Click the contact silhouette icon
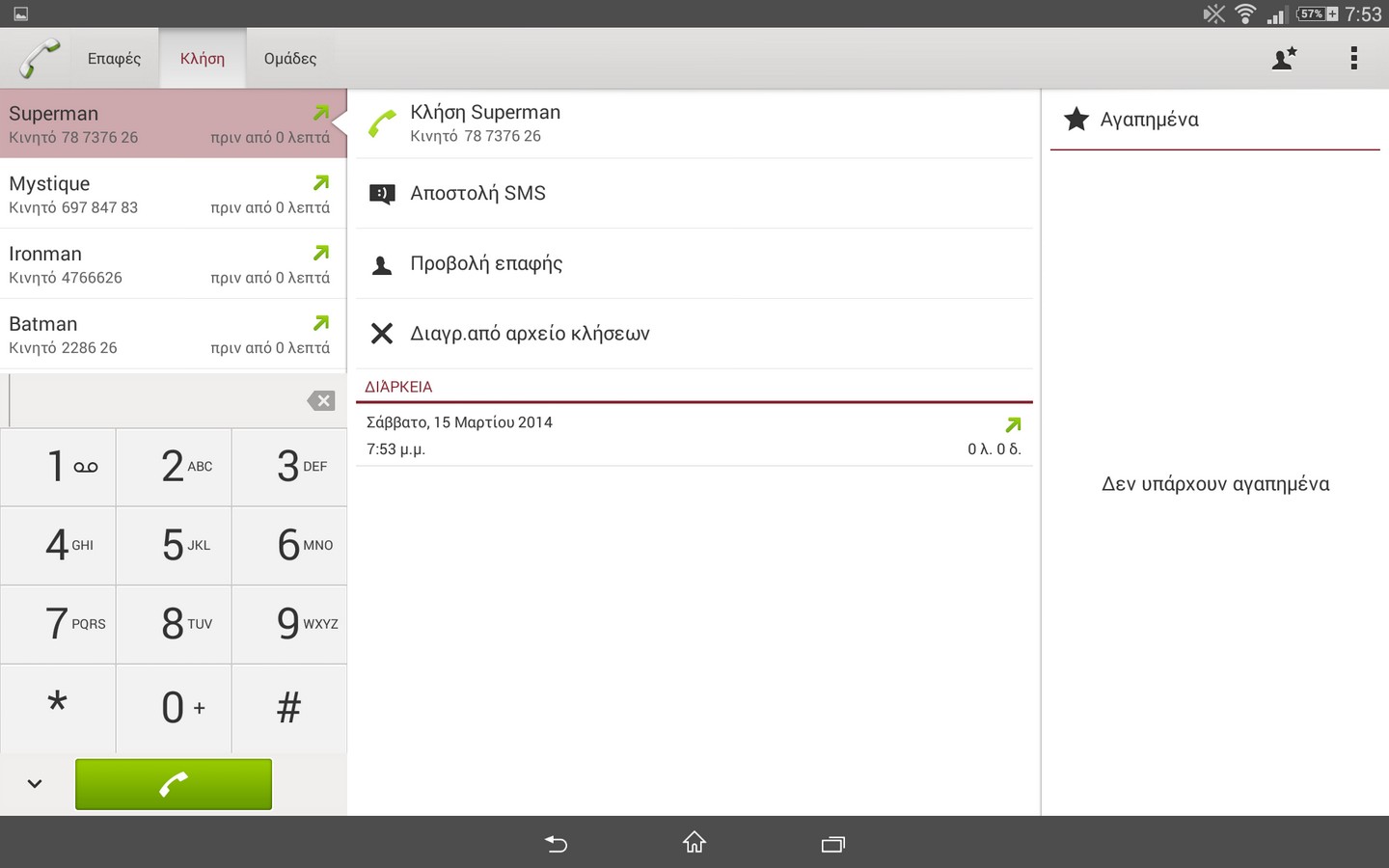Screen dimensions: 1389x868 tap(382, 265)
